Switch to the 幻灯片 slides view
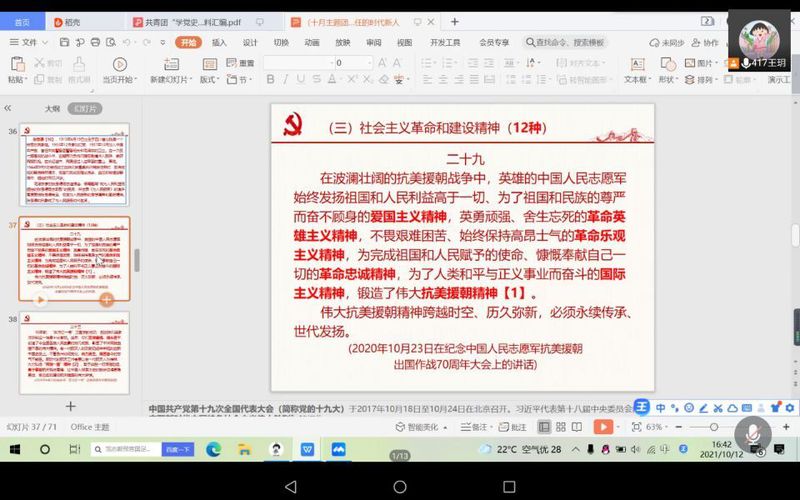 click(x=86, y=108)
